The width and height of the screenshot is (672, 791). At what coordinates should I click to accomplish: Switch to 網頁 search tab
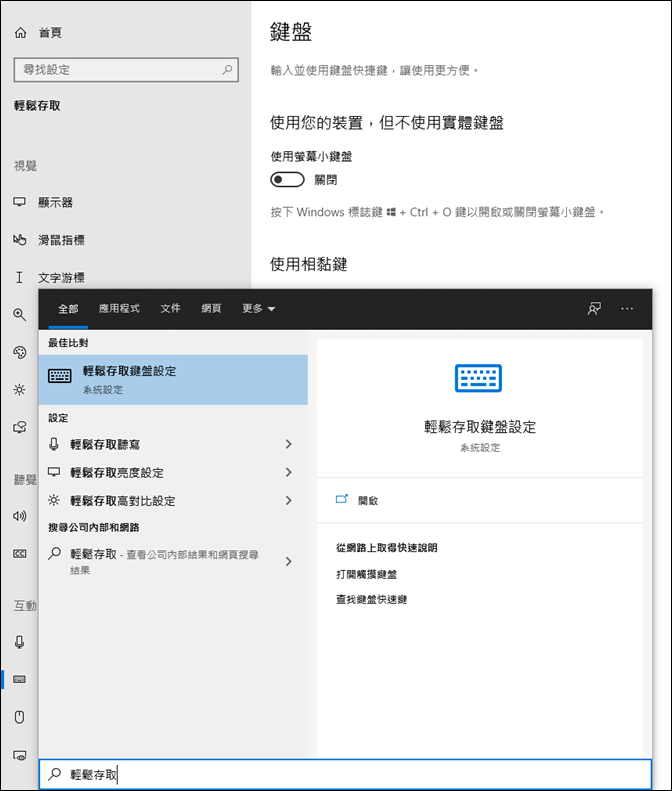coord(211,308)
